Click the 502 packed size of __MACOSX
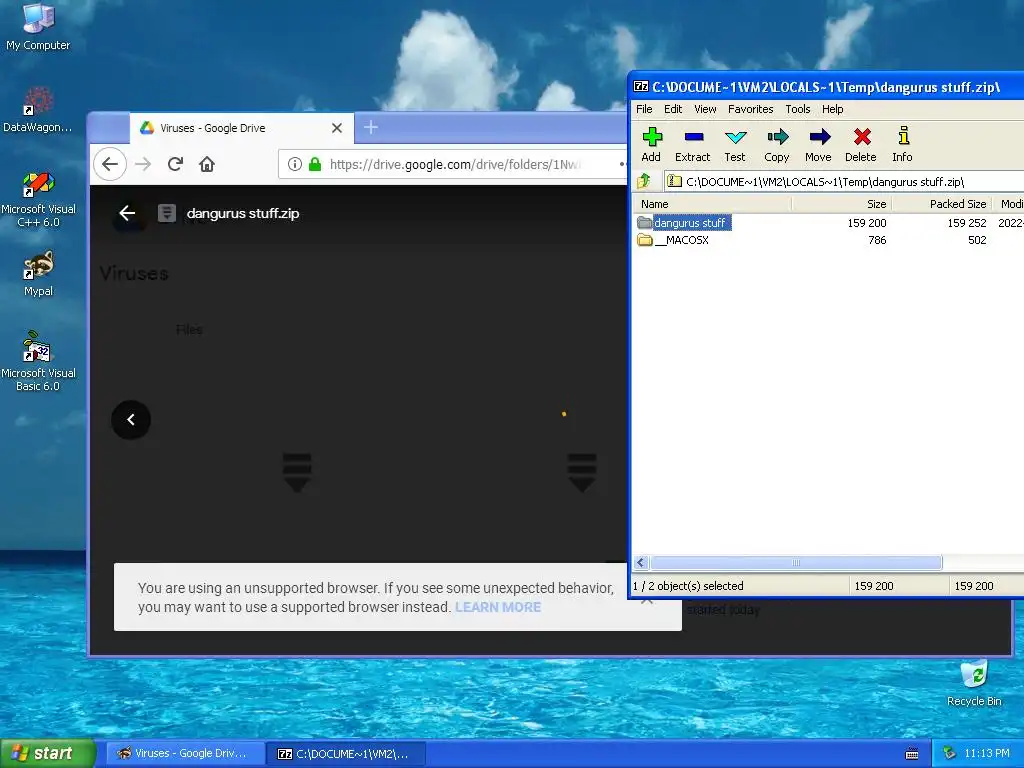Viewport: 1024px width, 768px height. 977,240
